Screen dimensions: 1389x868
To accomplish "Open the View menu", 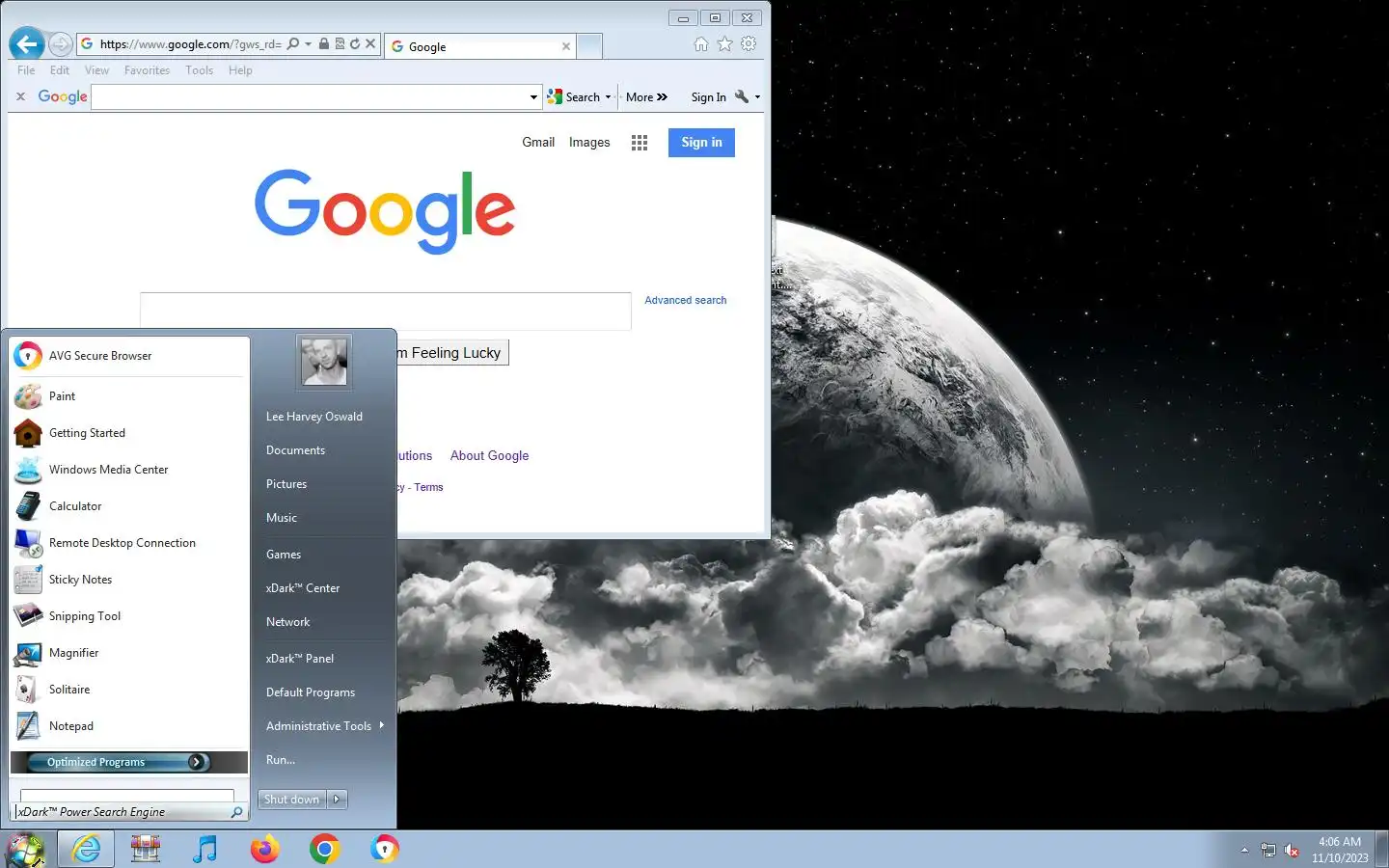I will (96, 70).
